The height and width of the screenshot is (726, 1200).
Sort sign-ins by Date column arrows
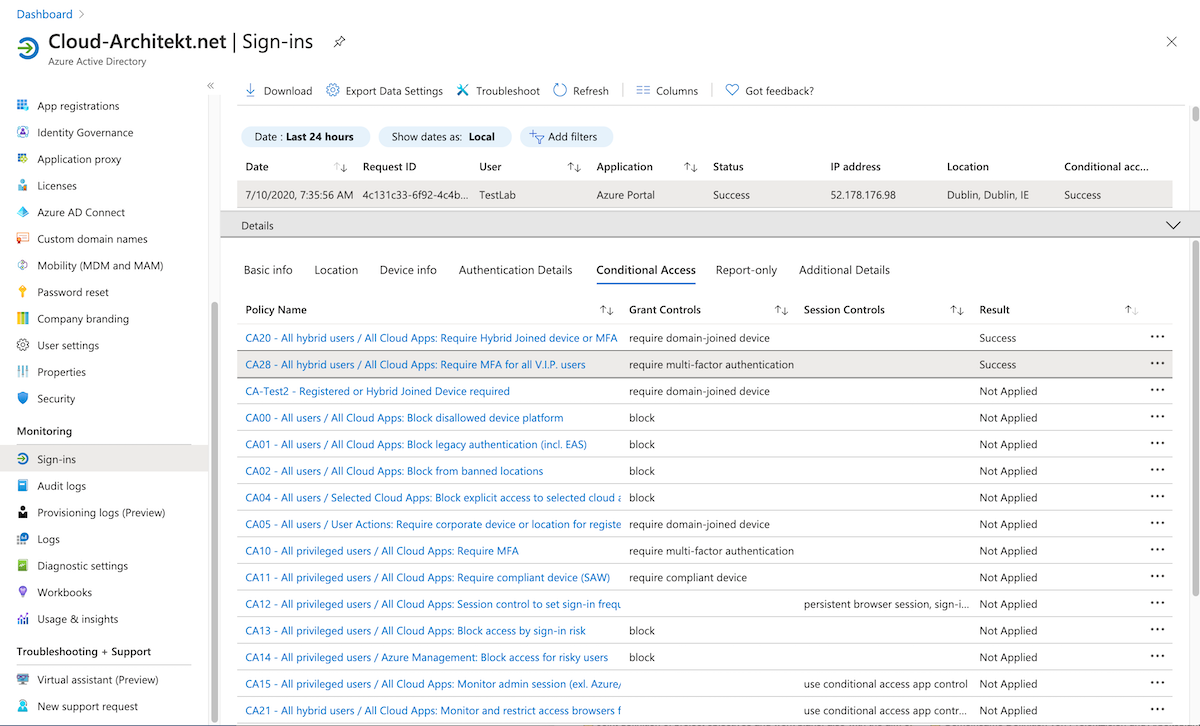[340, 167]
